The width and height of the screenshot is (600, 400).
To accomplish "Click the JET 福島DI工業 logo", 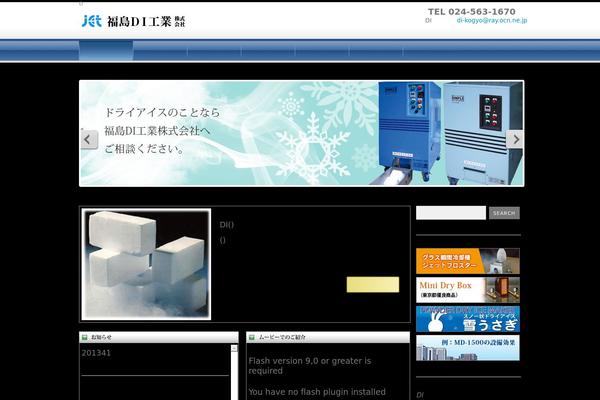I will point(134,21).
